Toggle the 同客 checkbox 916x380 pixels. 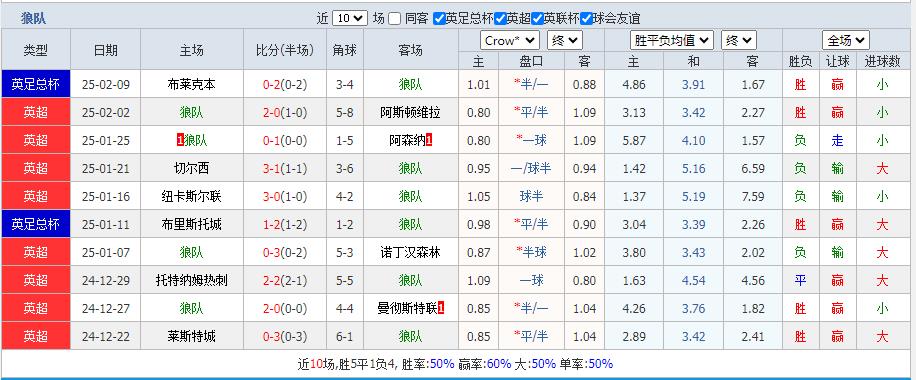tap(395, 19)
